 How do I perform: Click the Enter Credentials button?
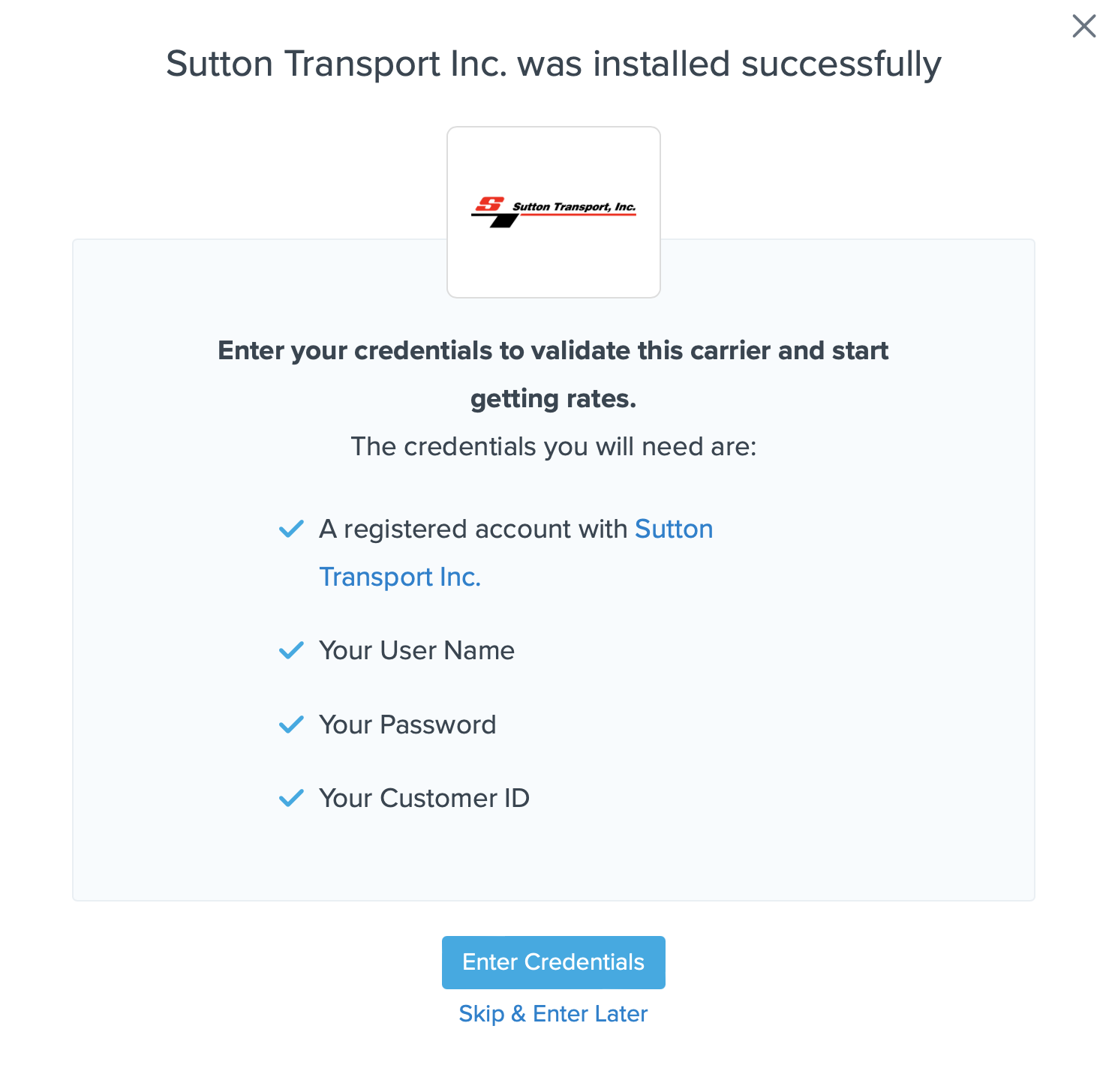[x=553, y=962]
